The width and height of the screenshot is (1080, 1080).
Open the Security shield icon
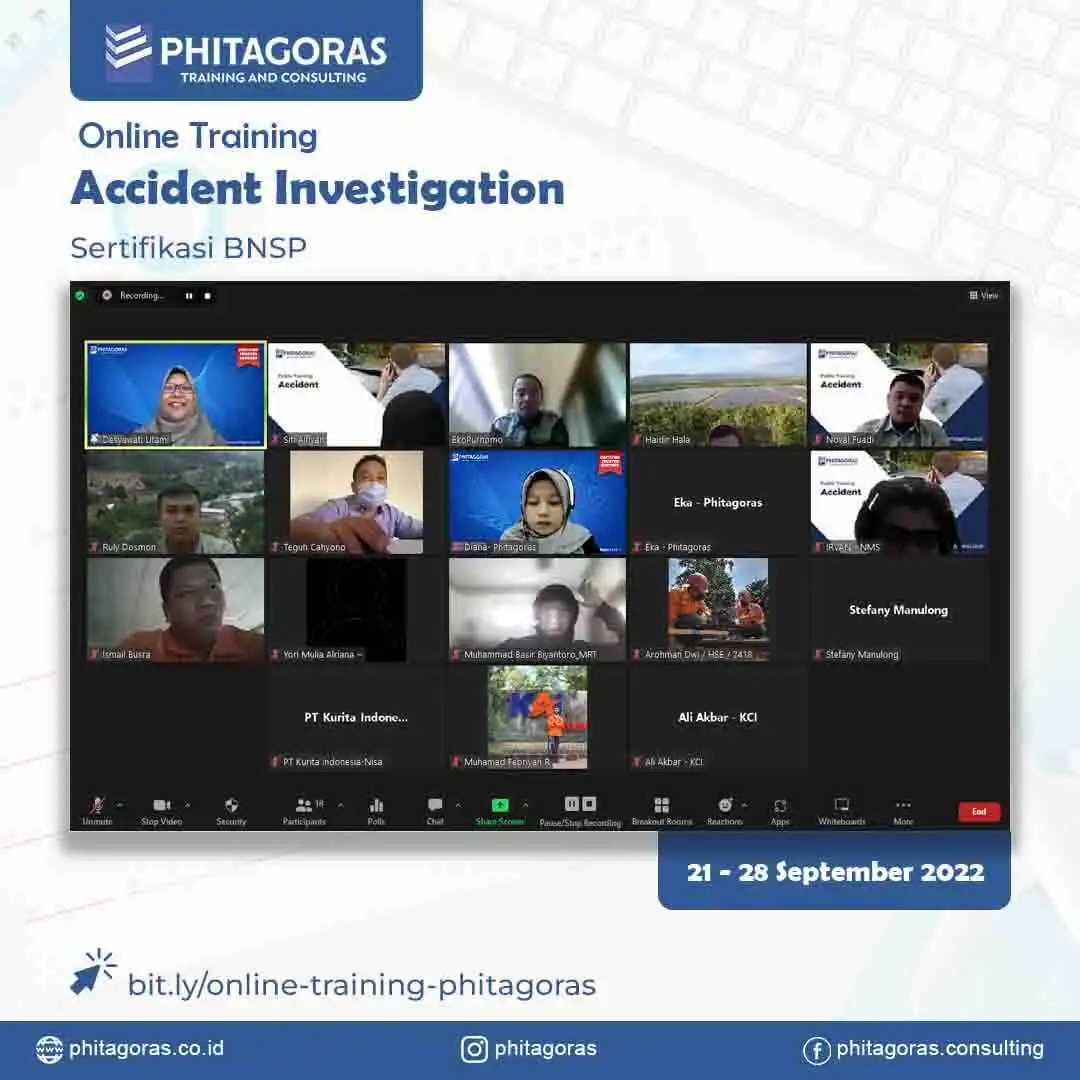[x=231, y=804]
